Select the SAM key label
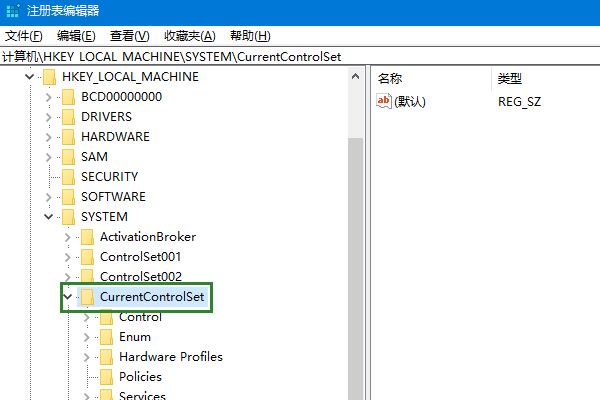600x400 pixels. click(94, 157)
